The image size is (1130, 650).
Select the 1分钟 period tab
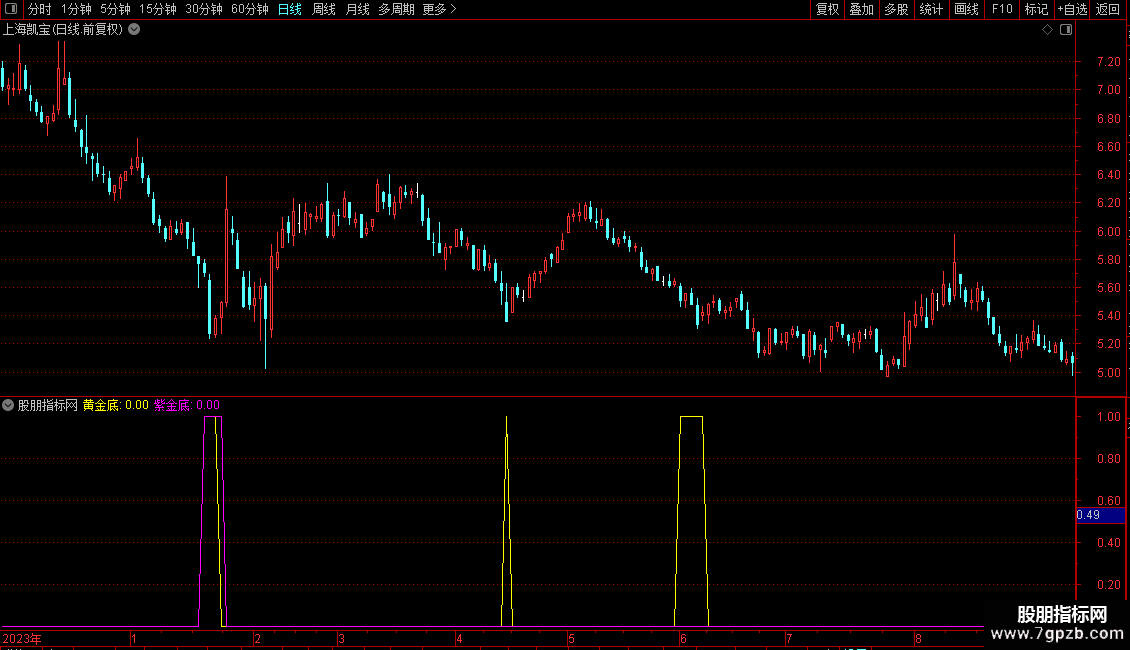76,9
